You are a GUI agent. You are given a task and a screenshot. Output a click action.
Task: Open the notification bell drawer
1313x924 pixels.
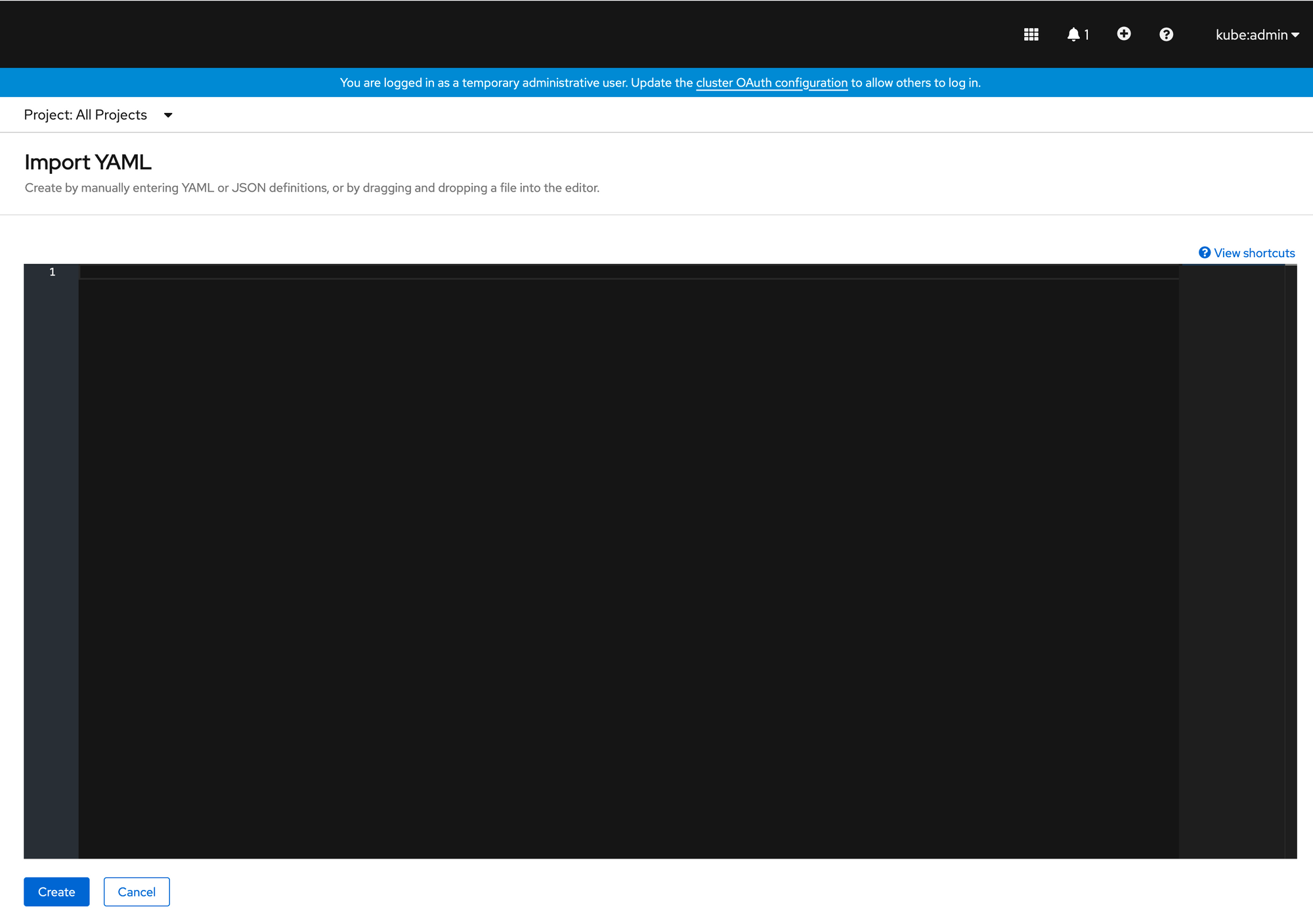pos(1073,35)
